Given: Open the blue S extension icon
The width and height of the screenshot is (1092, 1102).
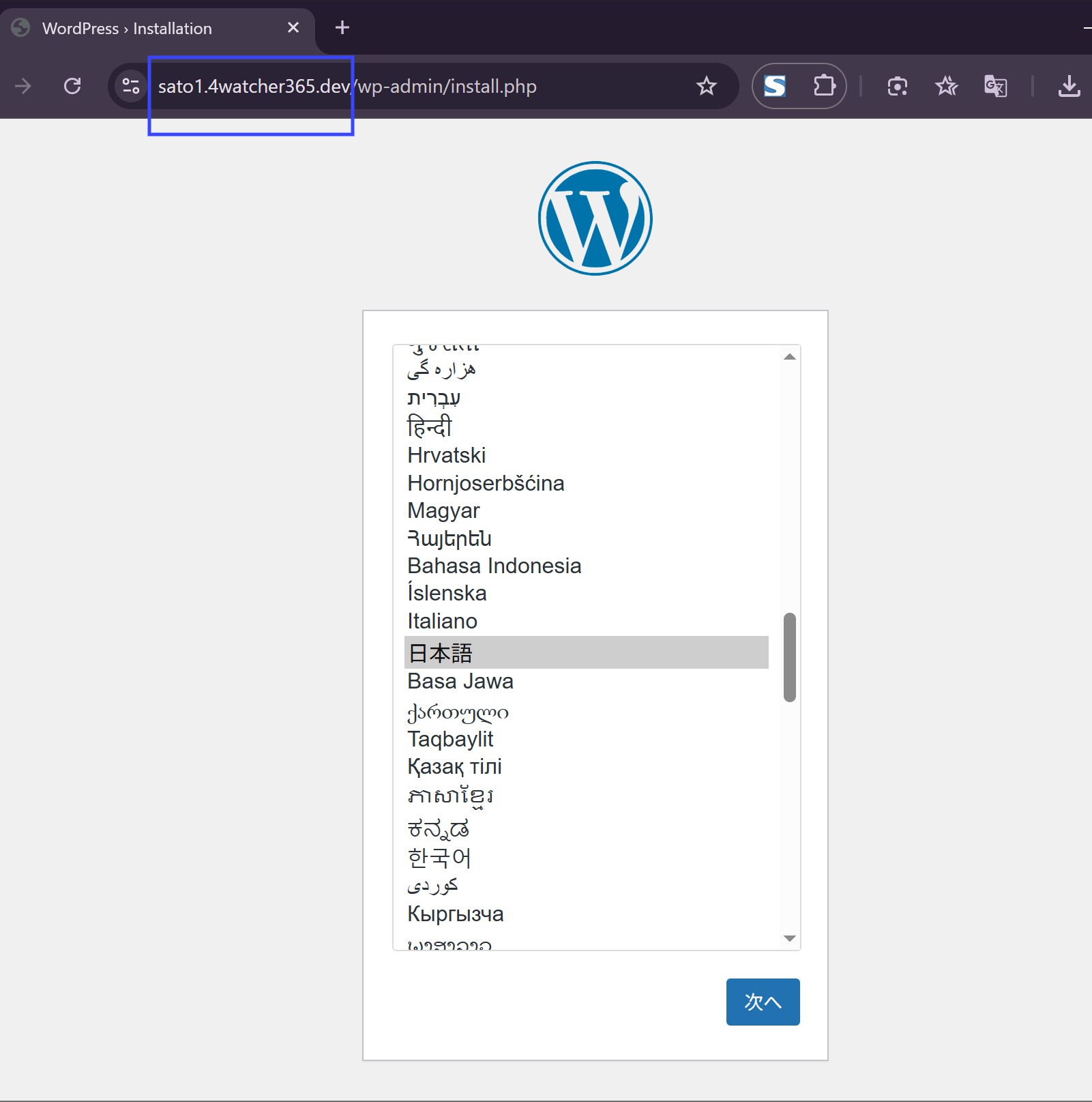Looking at the screenshot, I should 775,86.
